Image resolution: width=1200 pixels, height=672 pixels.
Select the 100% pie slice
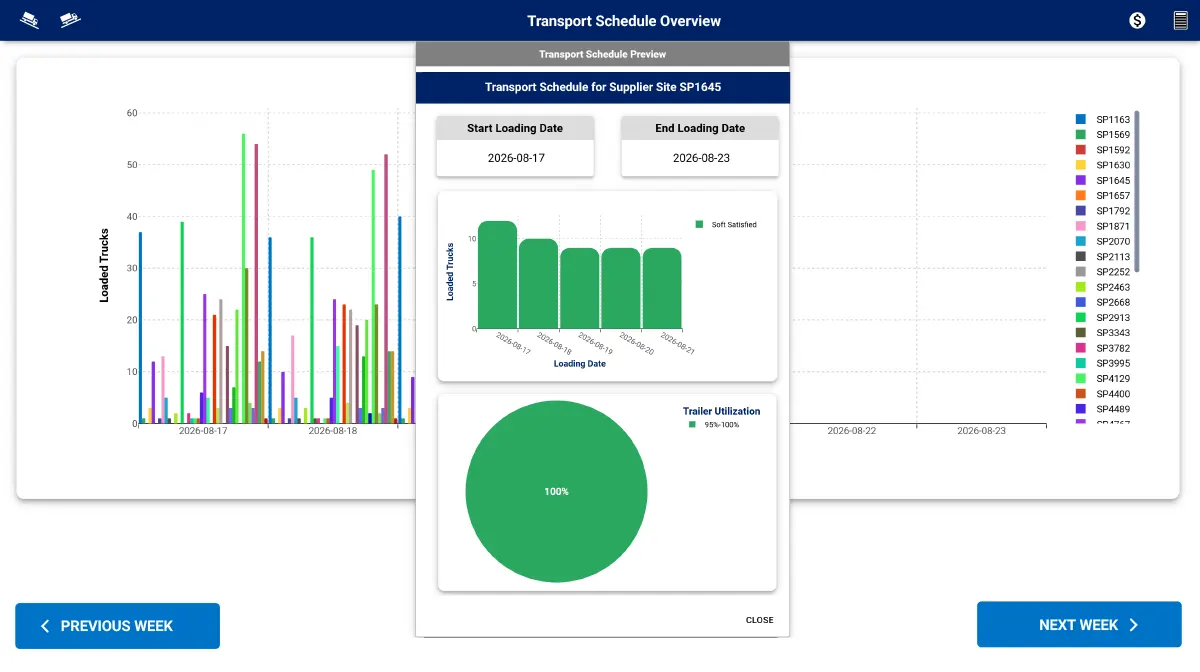tap(557, 492)
